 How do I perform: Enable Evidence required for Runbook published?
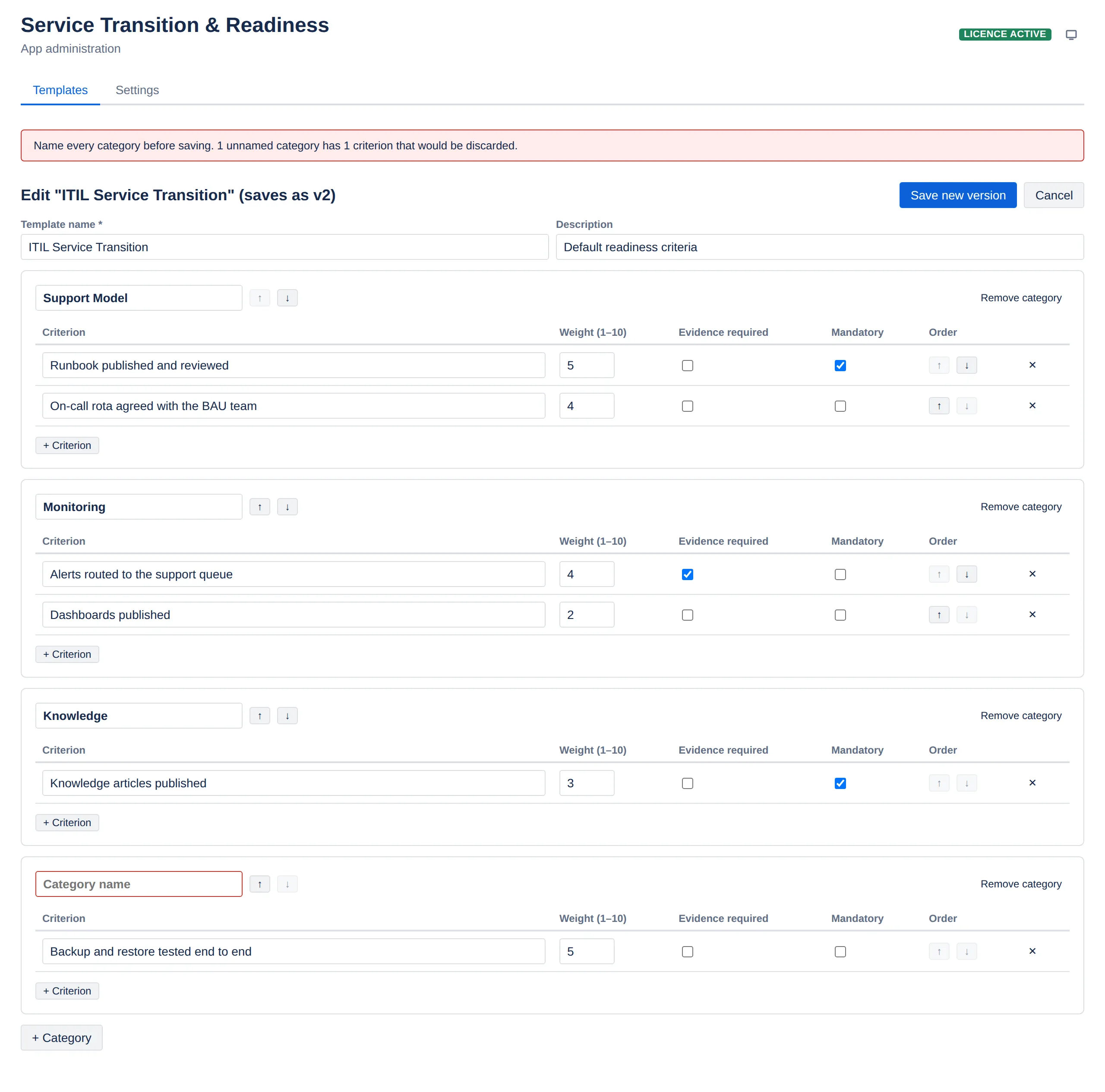688,366
